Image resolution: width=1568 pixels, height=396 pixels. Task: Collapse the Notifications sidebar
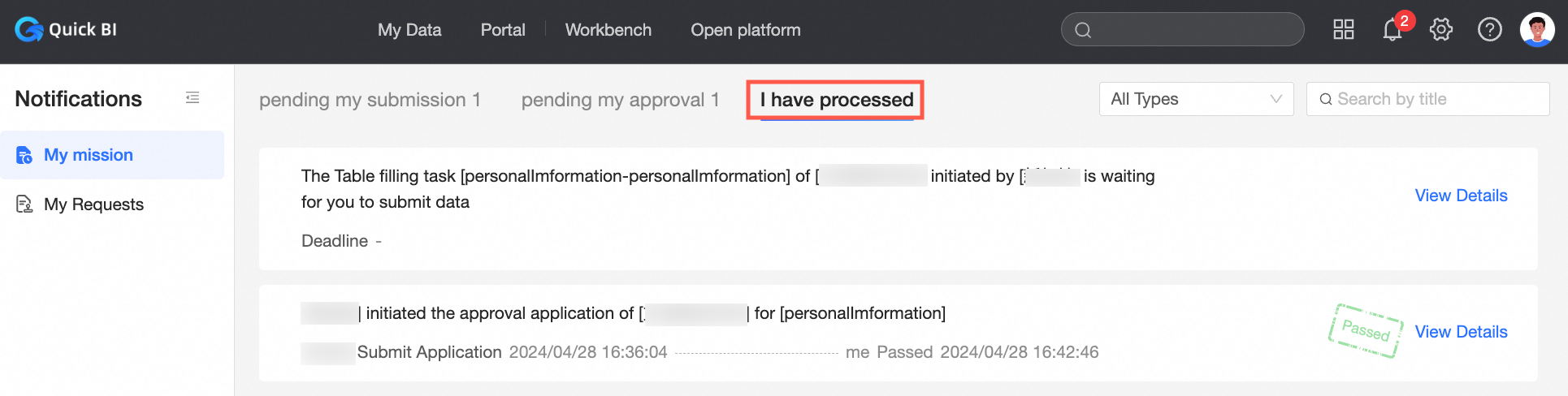click(x=193, y=98)
